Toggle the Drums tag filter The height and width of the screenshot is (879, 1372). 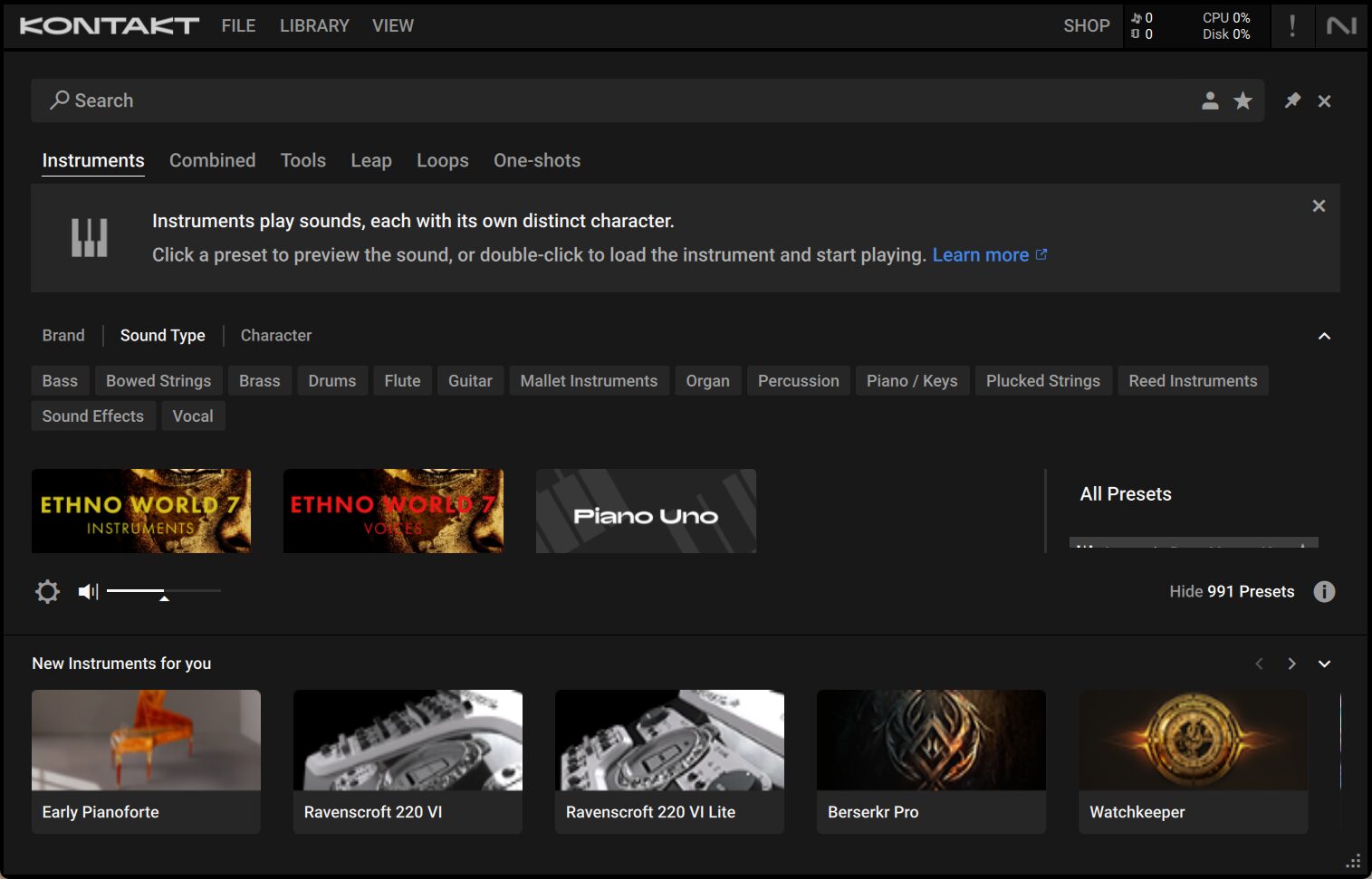click(x=332, y=381)
